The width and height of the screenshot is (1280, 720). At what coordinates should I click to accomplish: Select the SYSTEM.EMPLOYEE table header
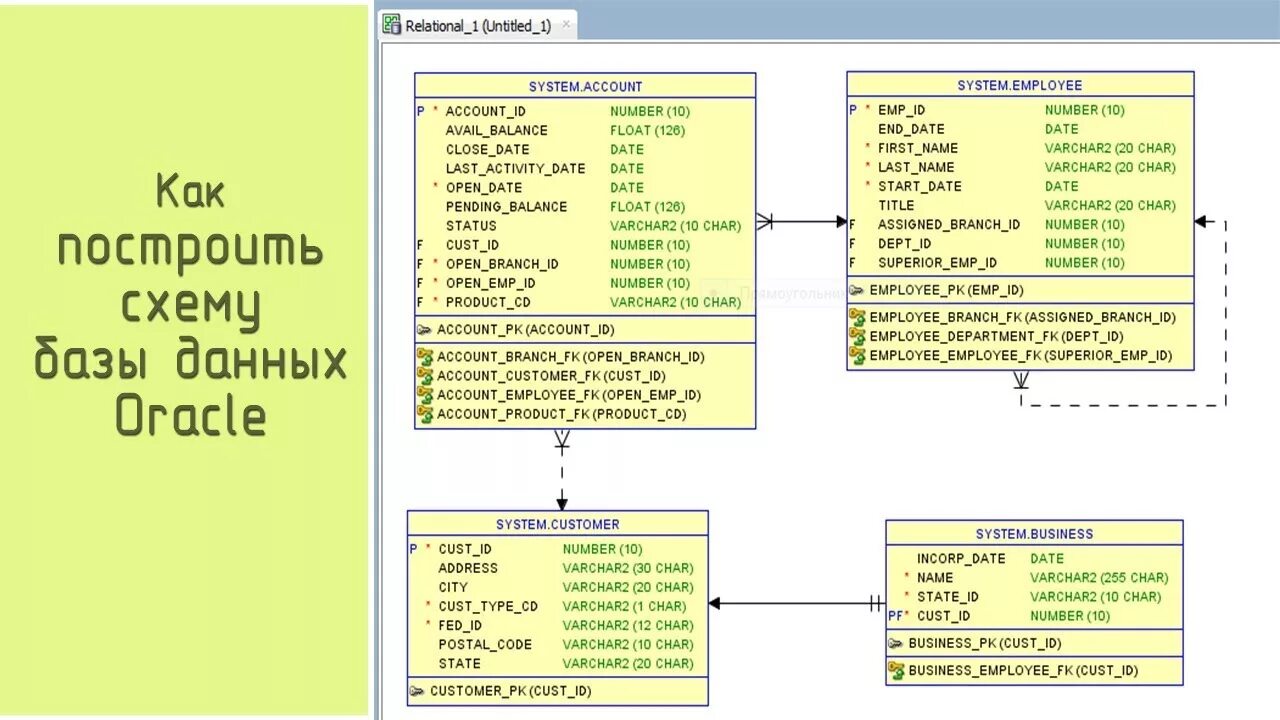1020,85
